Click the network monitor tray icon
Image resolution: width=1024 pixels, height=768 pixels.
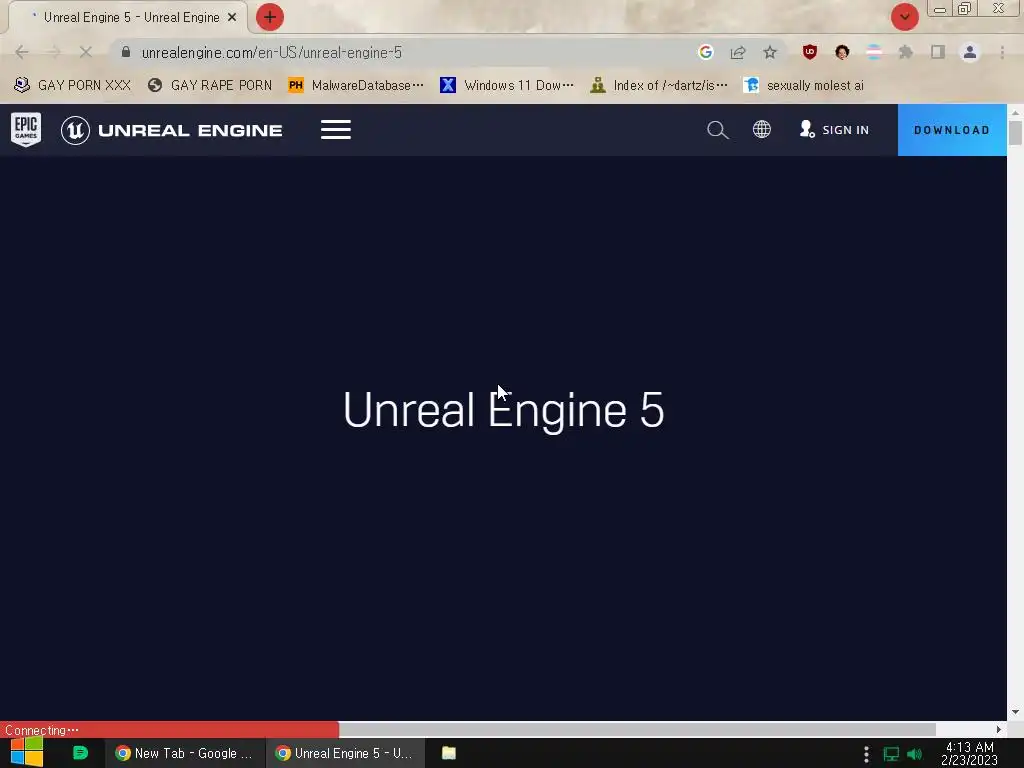[891, 754]
